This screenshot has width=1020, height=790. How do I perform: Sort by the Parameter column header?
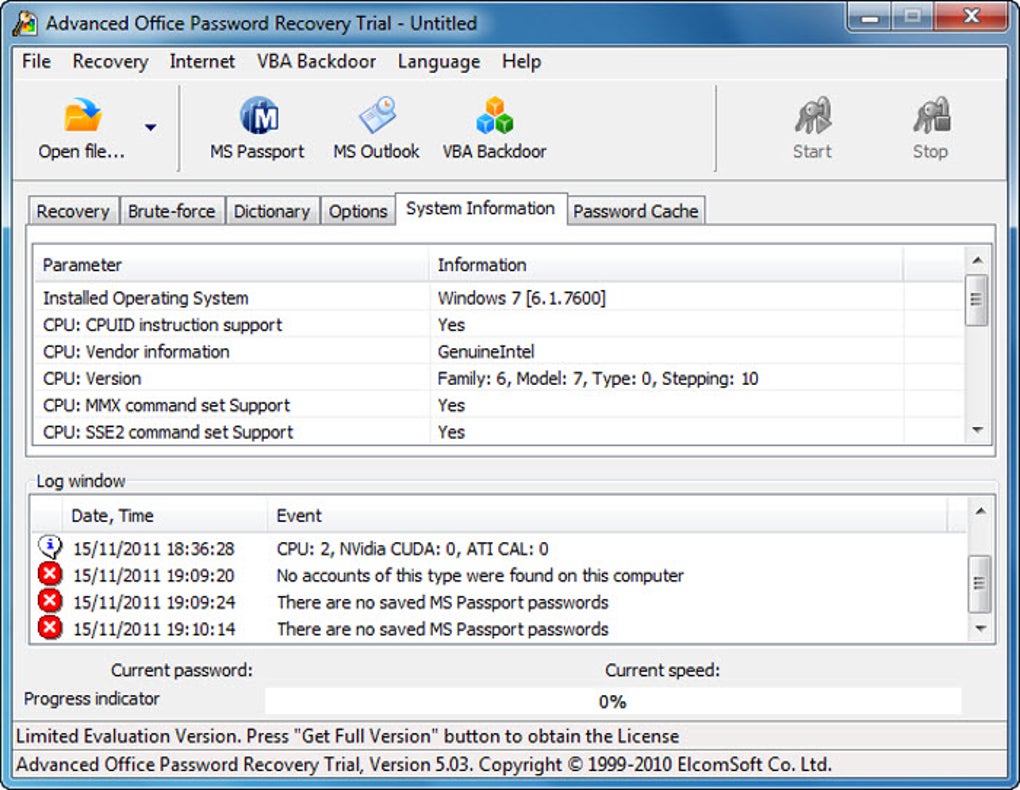click(x=231, y=265)
